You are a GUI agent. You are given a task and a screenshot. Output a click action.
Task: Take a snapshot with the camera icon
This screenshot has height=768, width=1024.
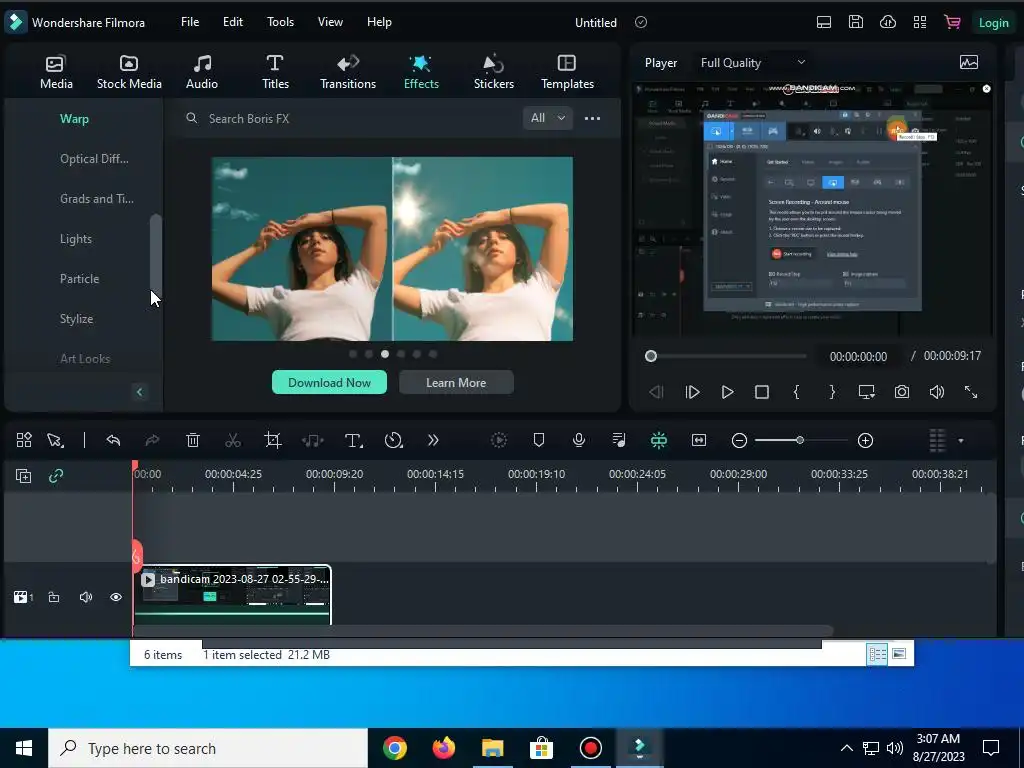pos(902,392)
